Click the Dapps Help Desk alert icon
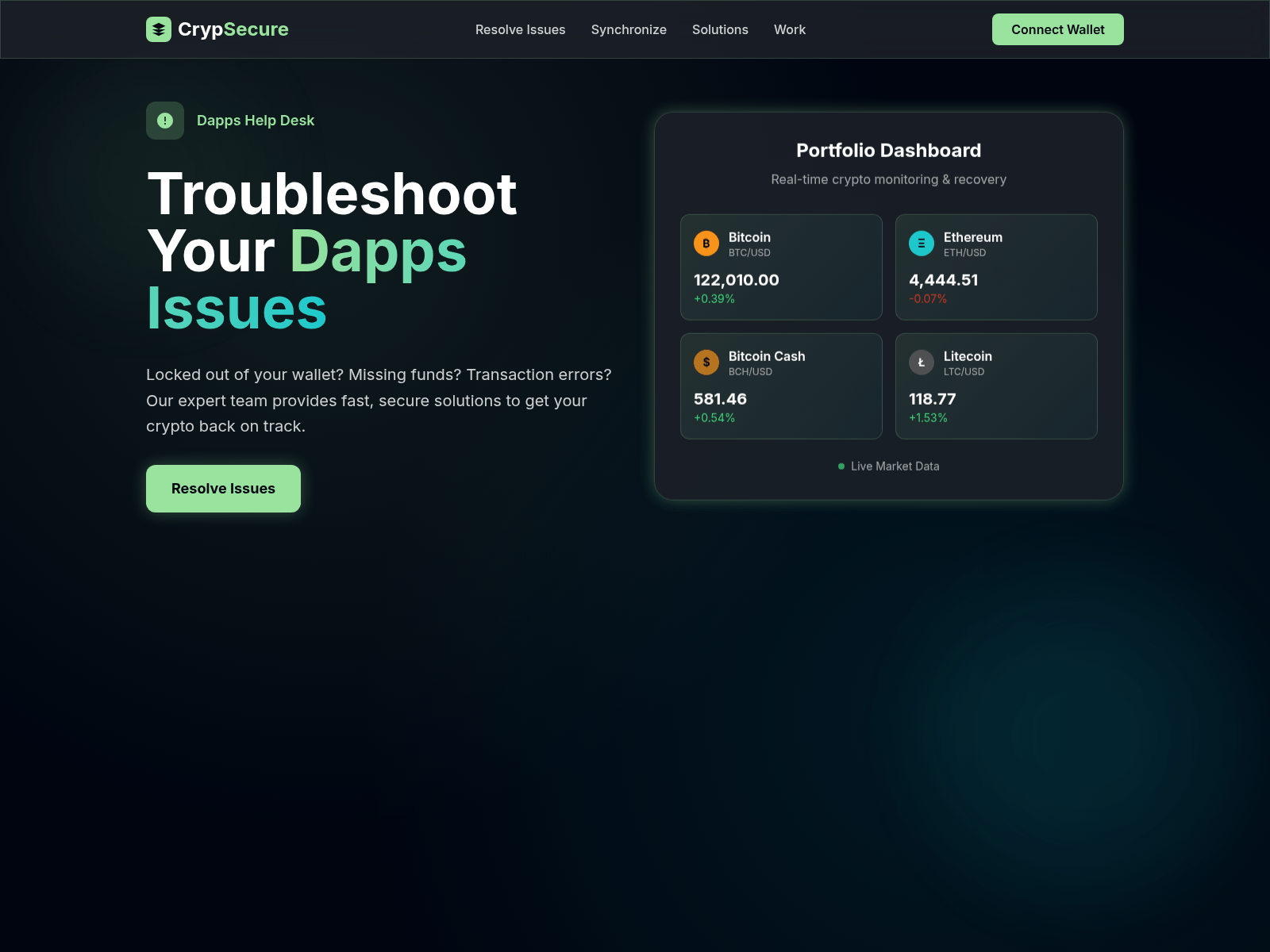 [165, 121]
